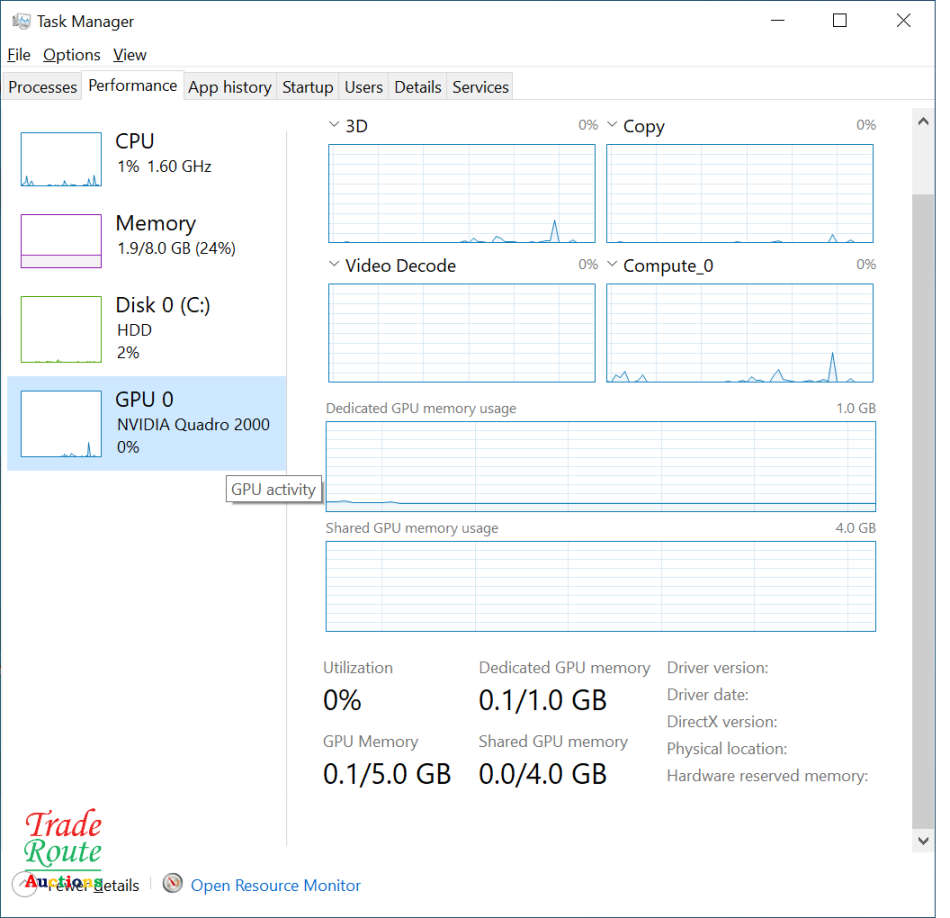
Task: Switch to the Services tab
Action: [x=480, y=87]
